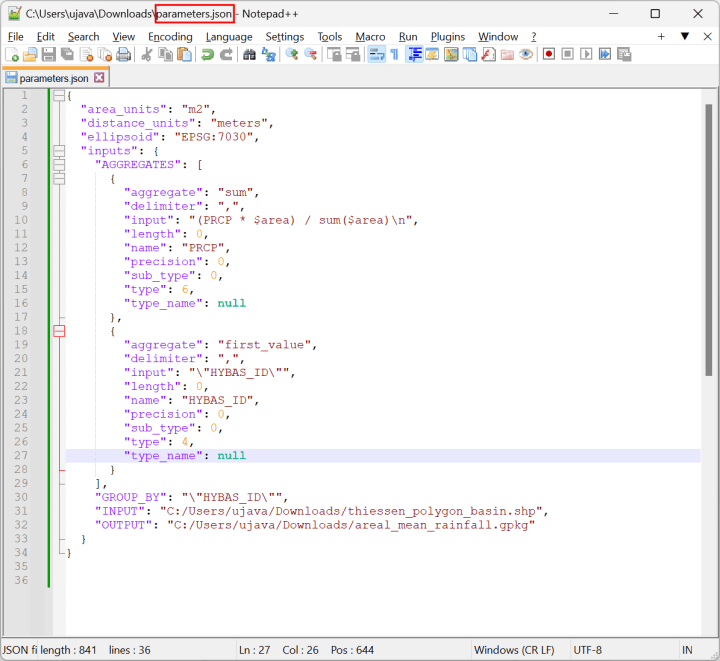
Task: Open Find with the binoculars icon
Action: (250, 54)
